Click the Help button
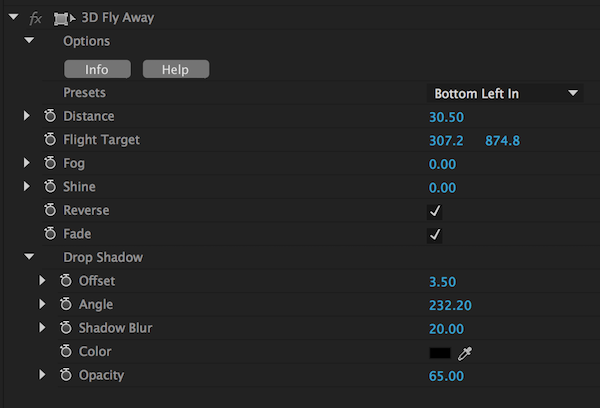 pyautogui.click(x=176, y=70)
